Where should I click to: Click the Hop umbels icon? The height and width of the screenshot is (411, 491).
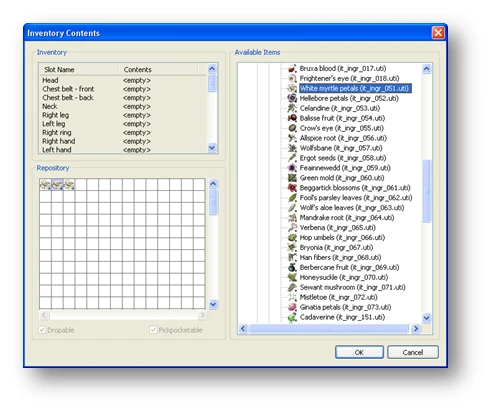tap(292, 238)
